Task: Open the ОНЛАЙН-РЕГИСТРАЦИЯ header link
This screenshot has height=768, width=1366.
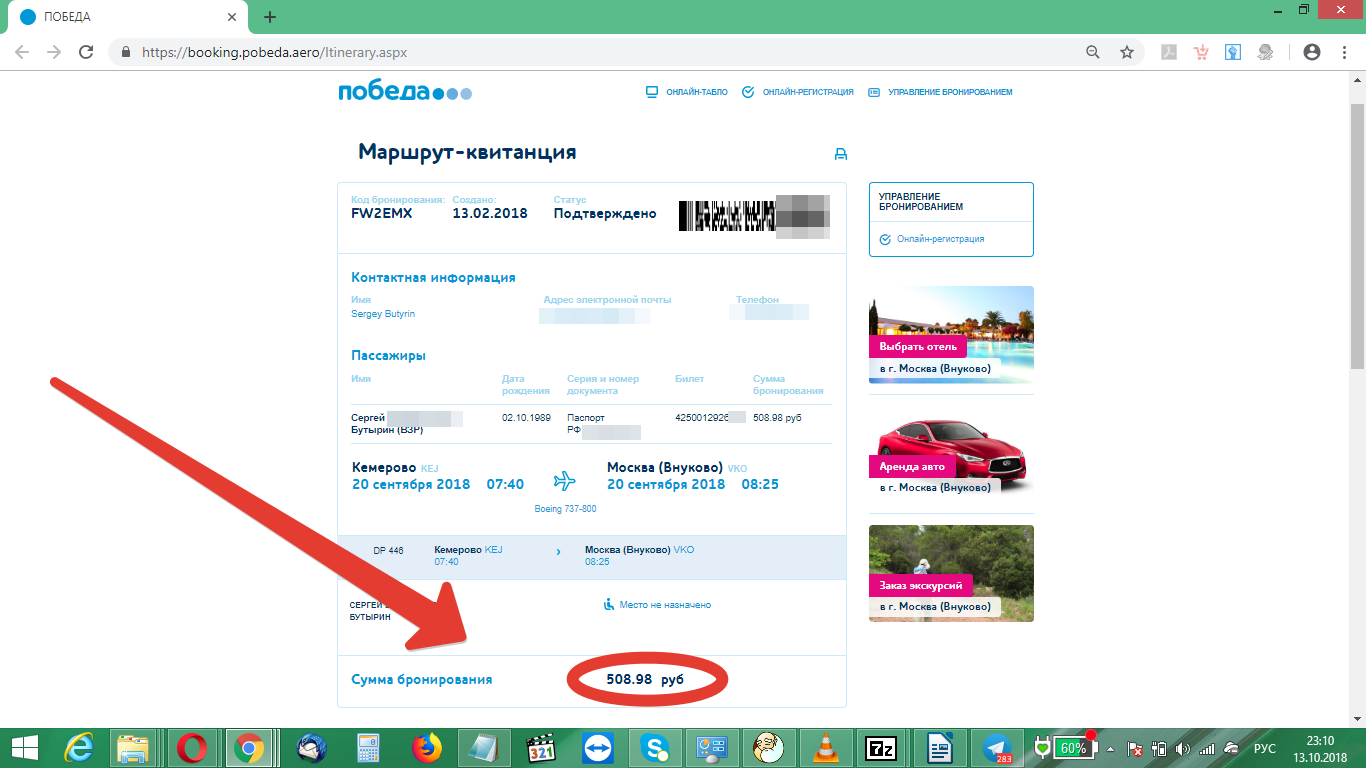Action: pyautogui.click(x=798, y=92)
